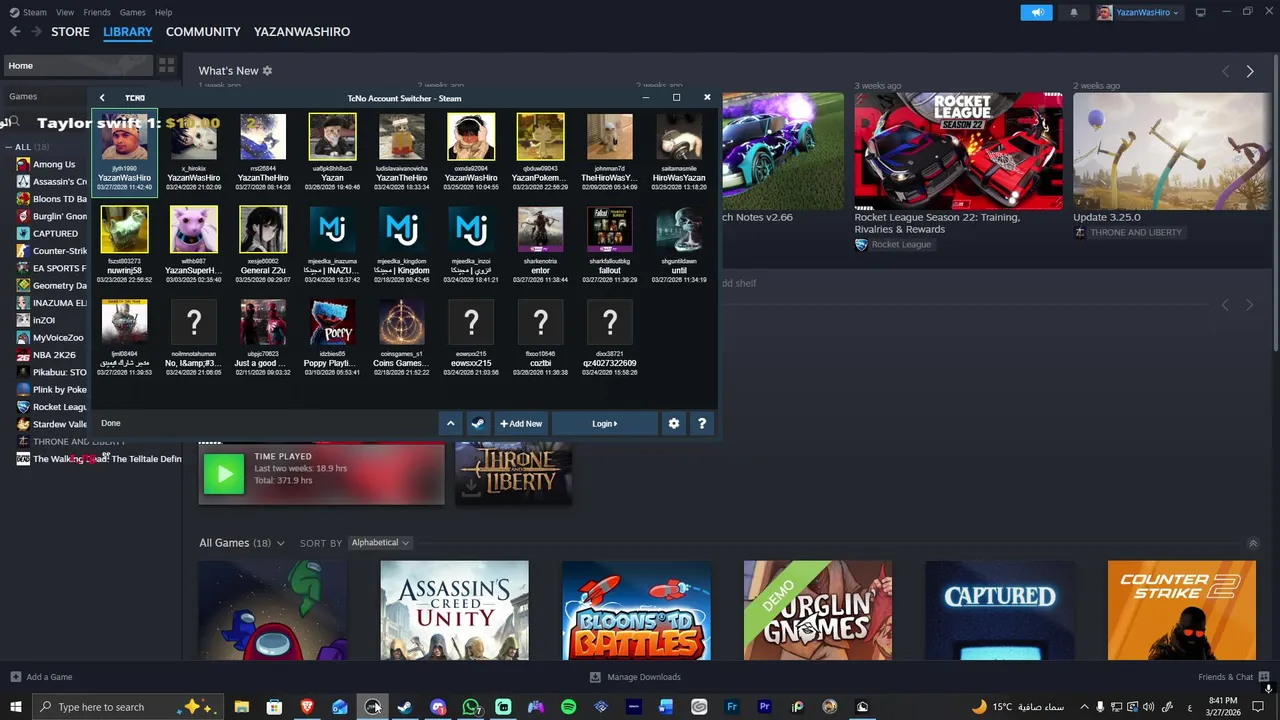Open the TcNo switcher help question mark
The width and height of the screenshot is (1280, 720).
click(x=702, y=423)
